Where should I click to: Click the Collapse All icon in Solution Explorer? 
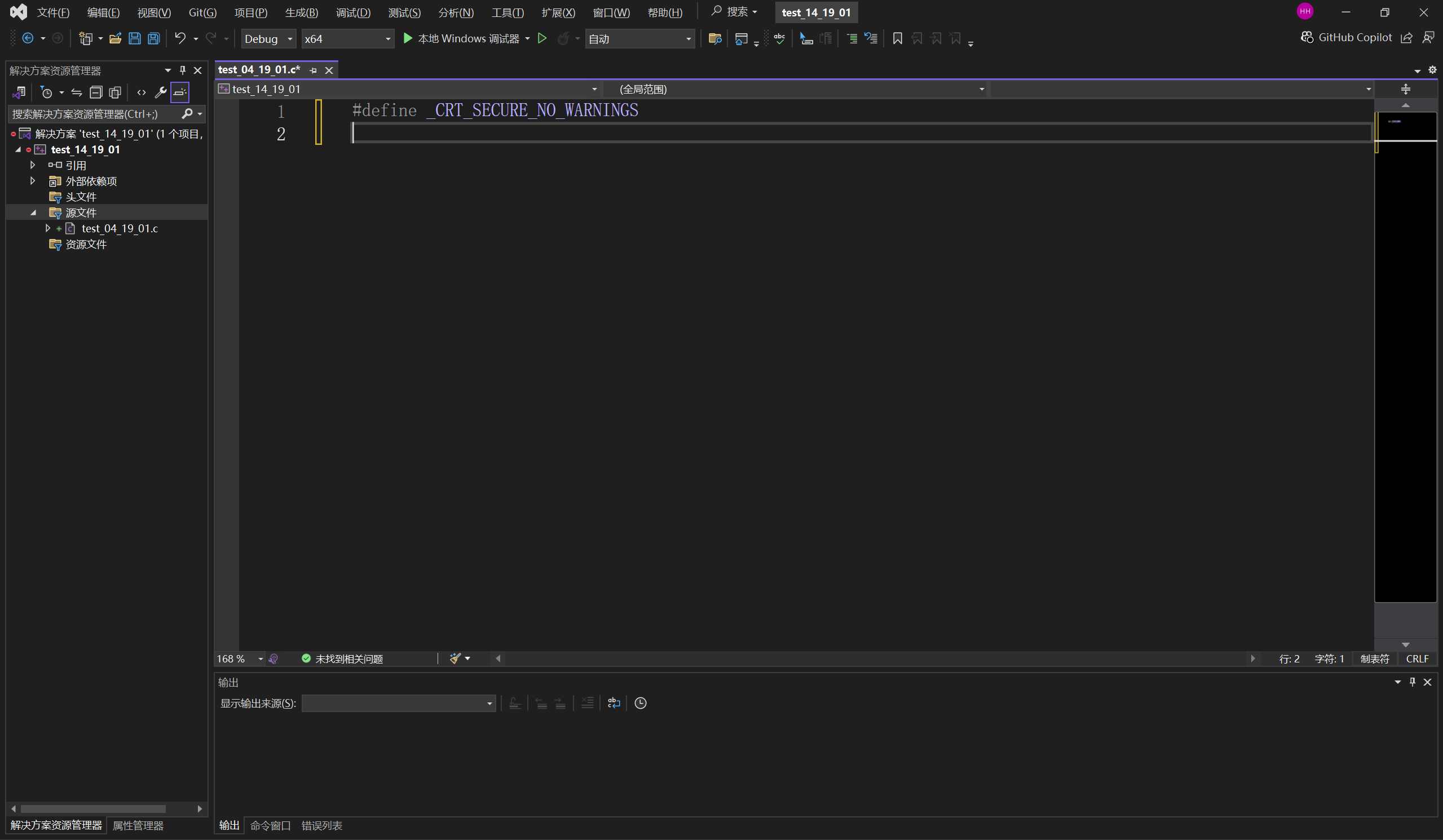click(x=96, y=92)
